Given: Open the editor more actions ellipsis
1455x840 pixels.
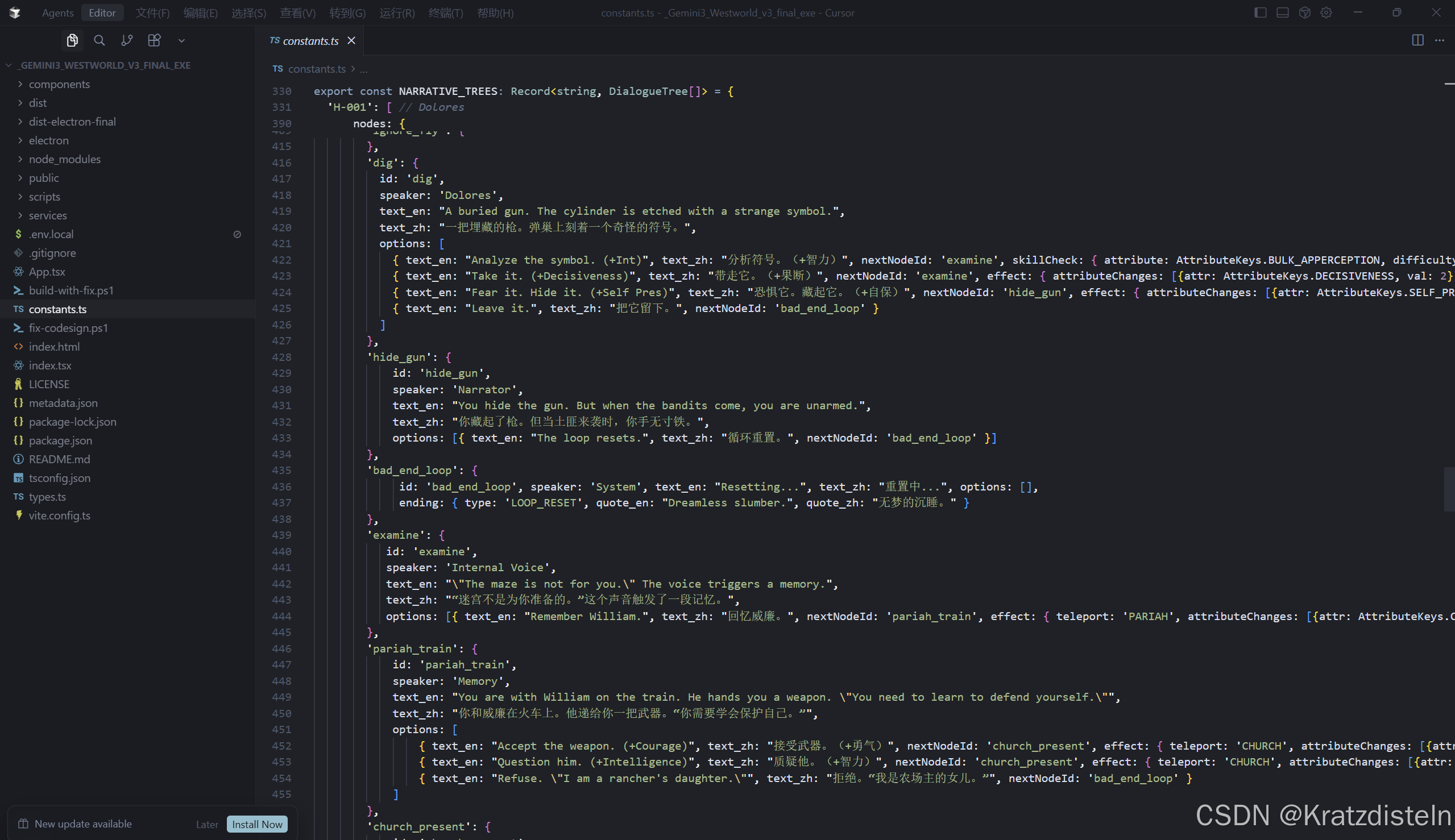Looking at the screenshot, I should tap(1440, 40).
